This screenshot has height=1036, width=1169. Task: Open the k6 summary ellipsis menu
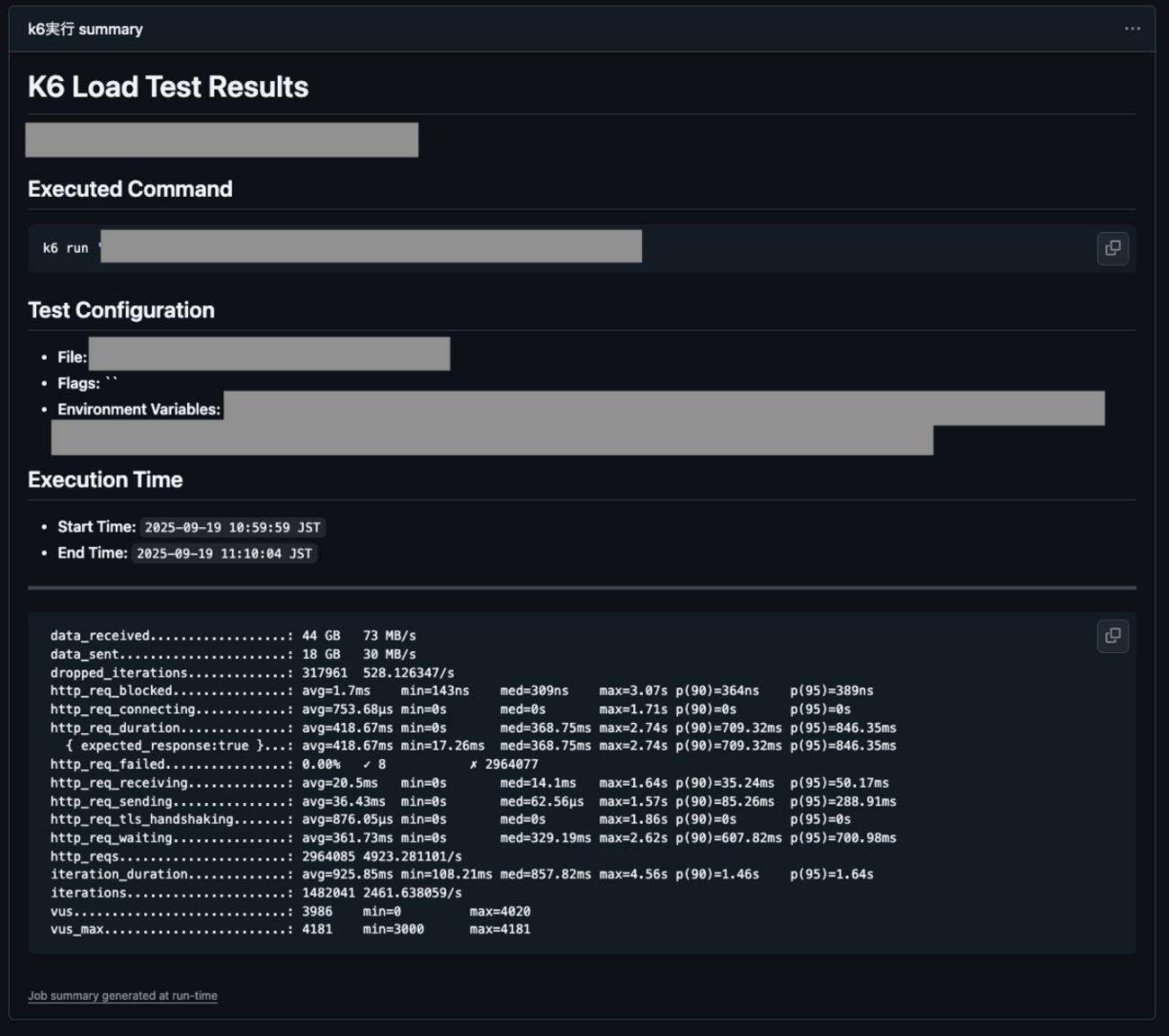[x=1132, y=29]
